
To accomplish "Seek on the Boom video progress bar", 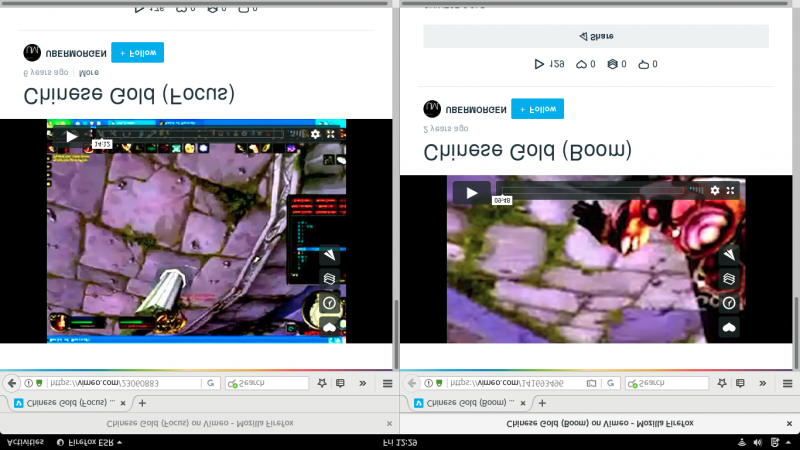I will tap(592, 190).
